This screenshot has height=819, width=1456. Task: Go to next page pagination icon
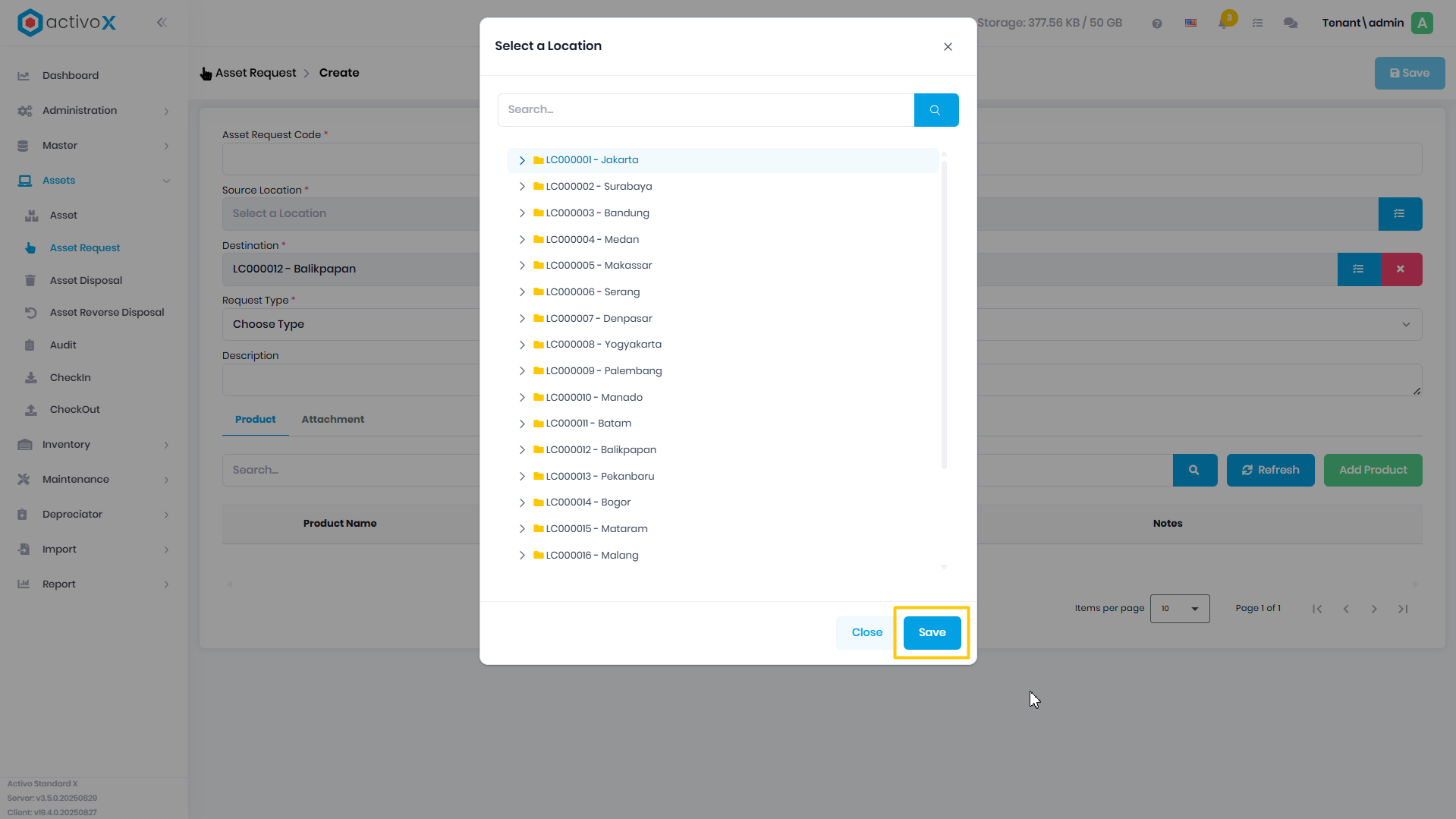point(1374,609)
